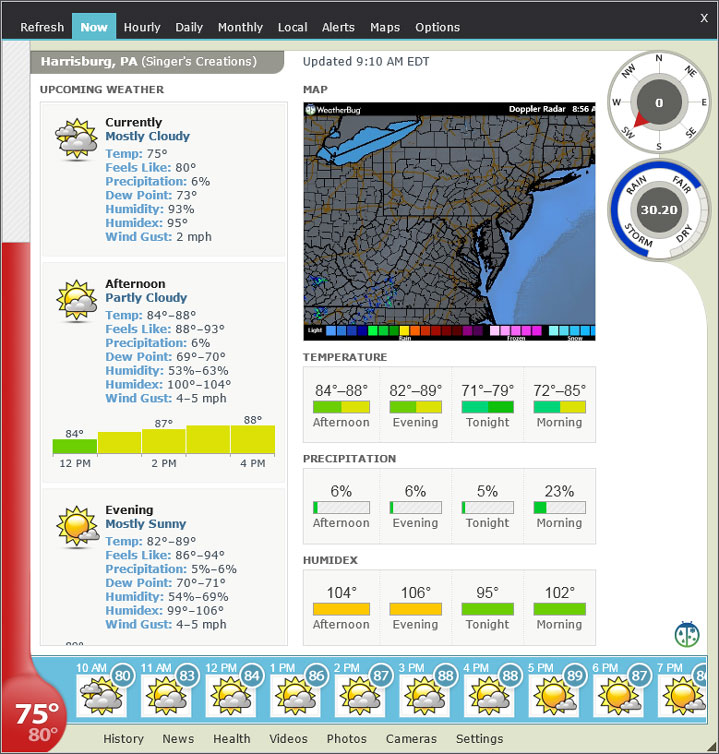
Task: Click the Evening temperature 82°–89° cell
Action: (416, 405)
